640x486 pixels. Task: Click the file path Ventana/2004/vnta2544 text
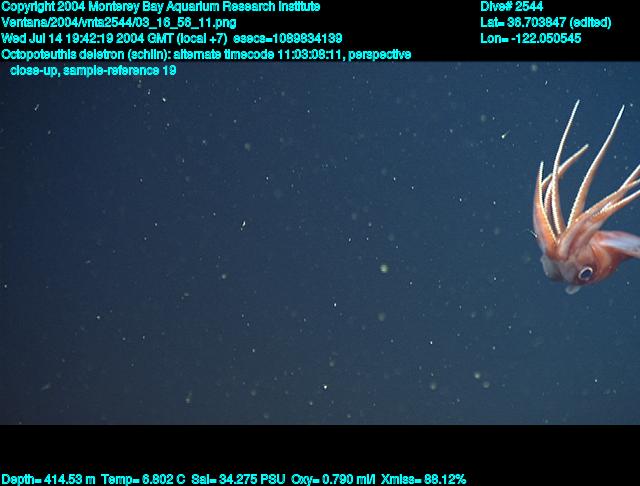pos(119,22)
